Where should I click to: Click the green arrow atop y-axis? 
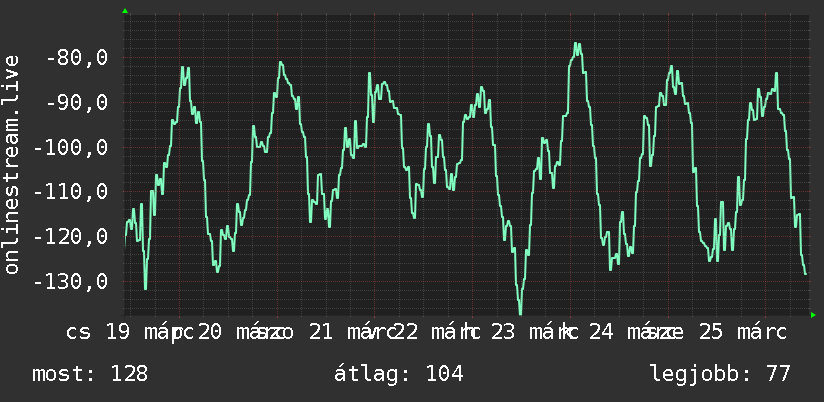(x=125, y=11)
